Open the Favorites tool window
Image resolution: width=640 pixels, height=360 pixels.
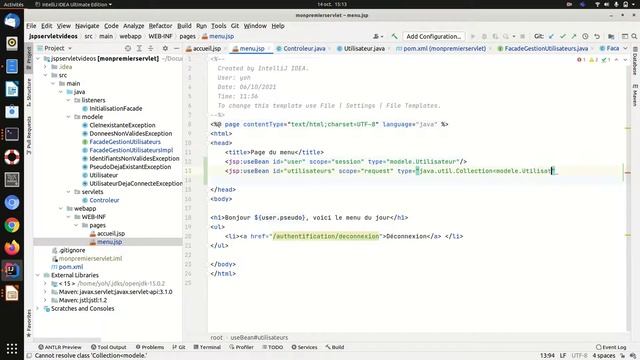pos(29,323)
